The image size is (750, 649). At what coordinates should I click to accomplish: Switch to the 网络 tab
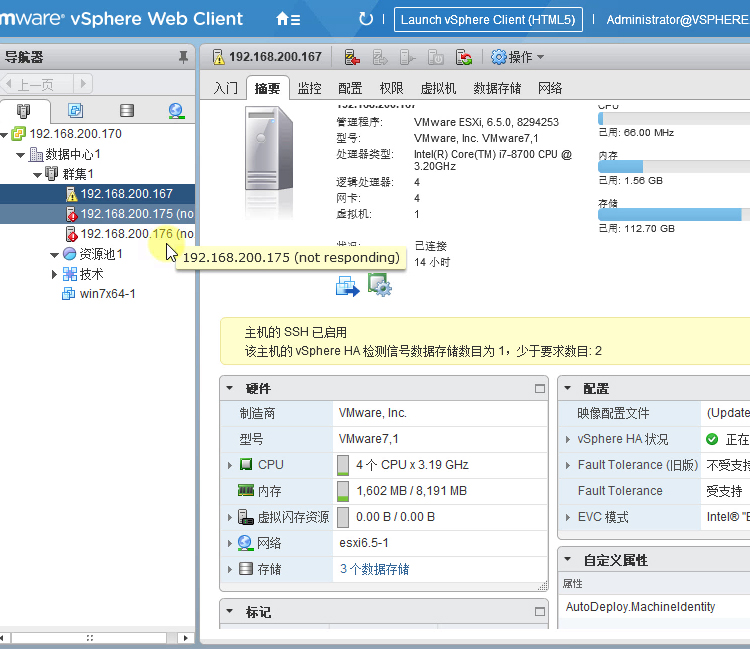point(550,88)
